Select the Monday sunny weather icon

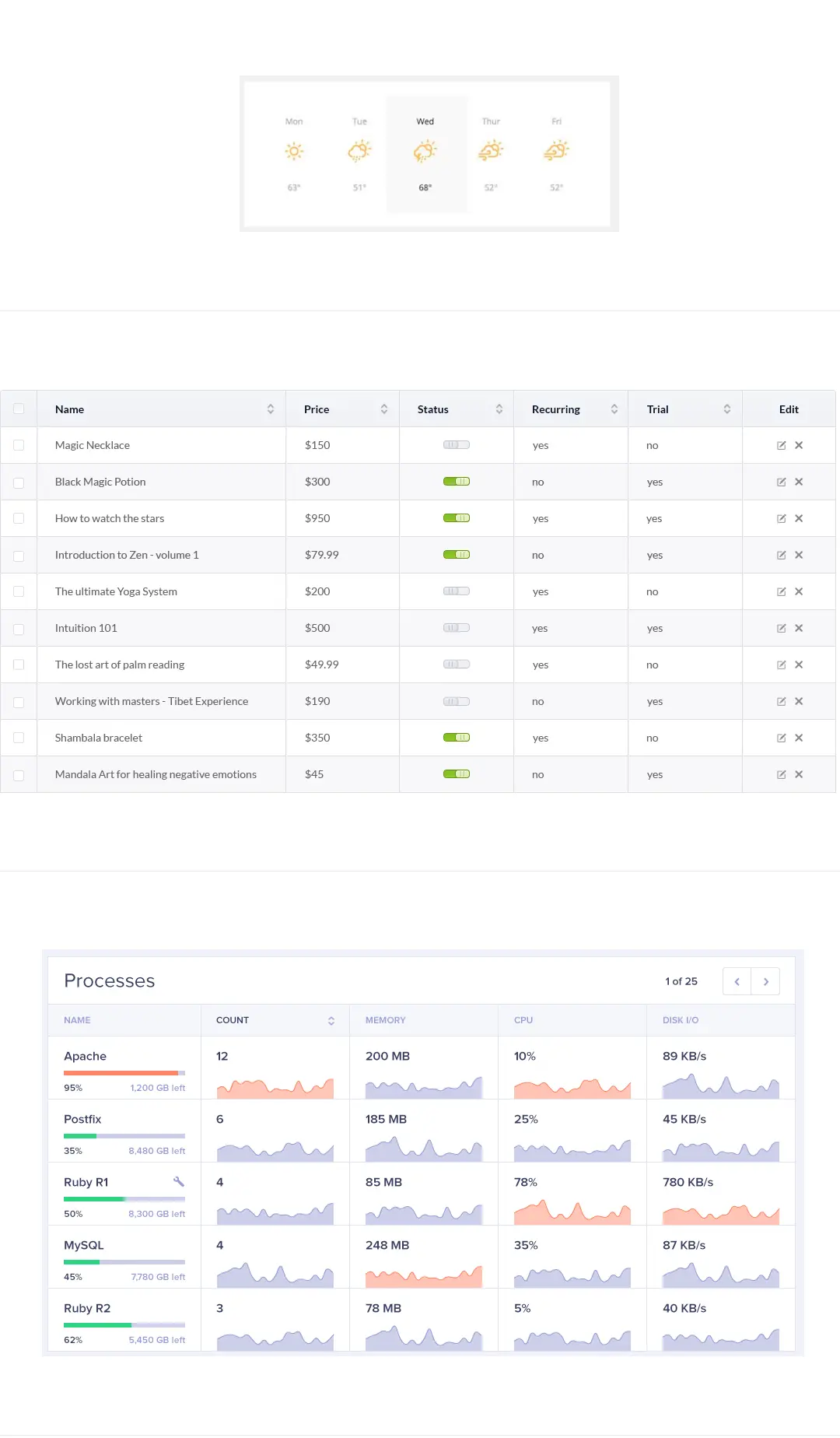pyautogui.click(x=294, y=151)
